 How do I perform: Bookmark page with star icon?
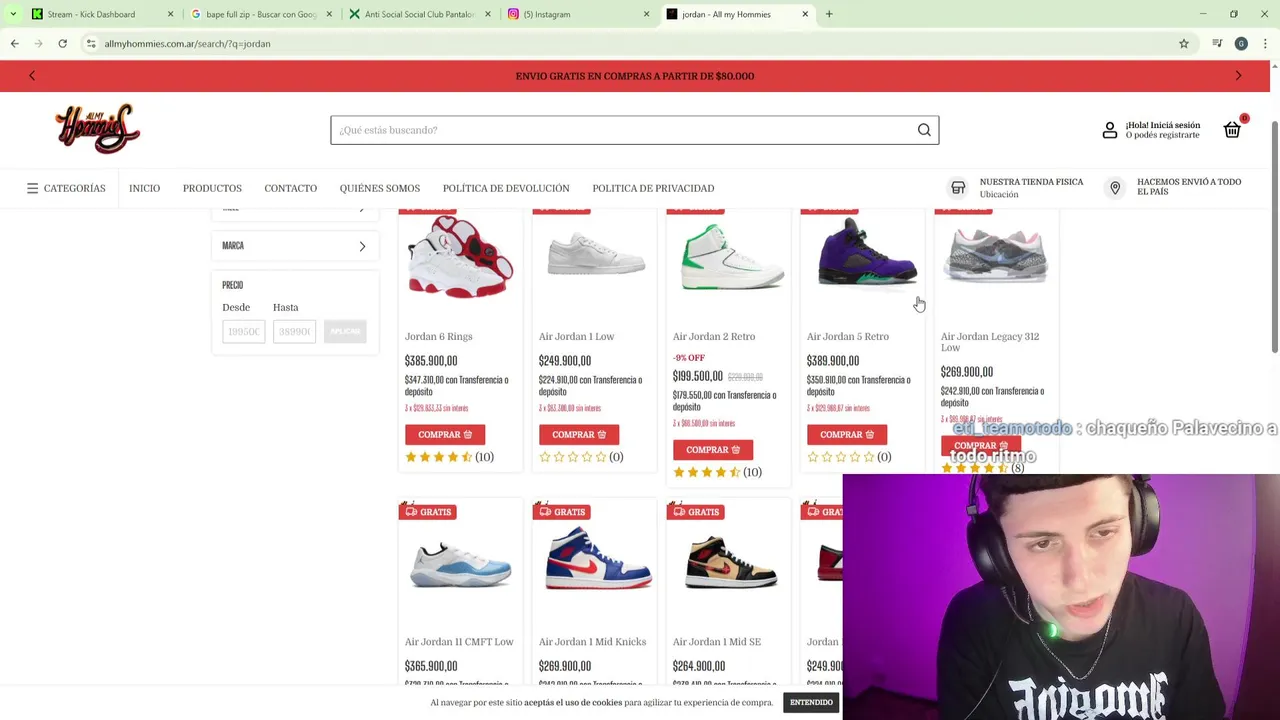pyautogui.click(x=1184, y=44)
